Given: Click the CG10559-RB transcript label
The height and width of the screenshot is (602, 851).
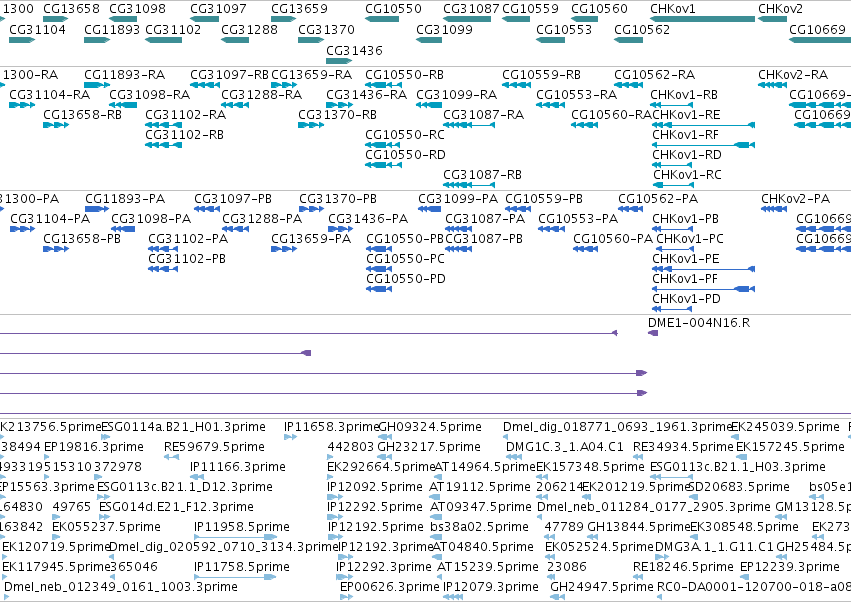Looking at the screenshot, I should point(541,74).
